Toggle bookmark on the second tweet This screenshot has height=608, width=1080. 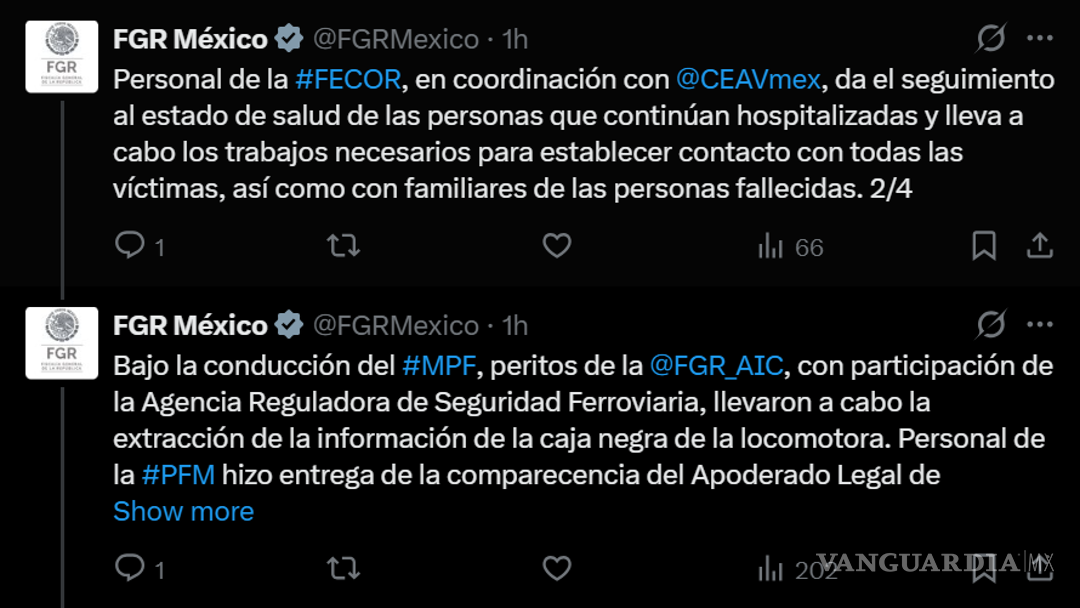click(x=986, y=567)
